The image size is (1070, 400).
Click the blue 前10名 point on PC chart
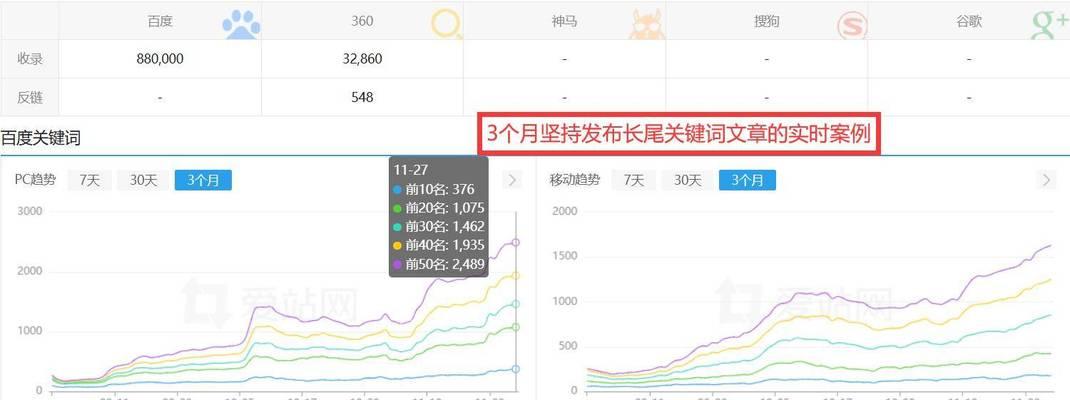tap(516, 369)
